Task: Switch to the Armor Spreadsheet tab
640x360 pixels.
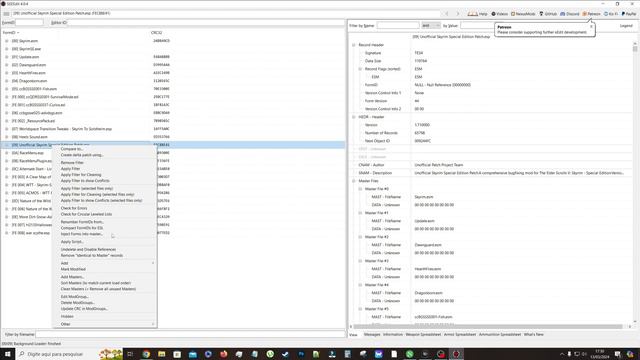Action: 460,335
